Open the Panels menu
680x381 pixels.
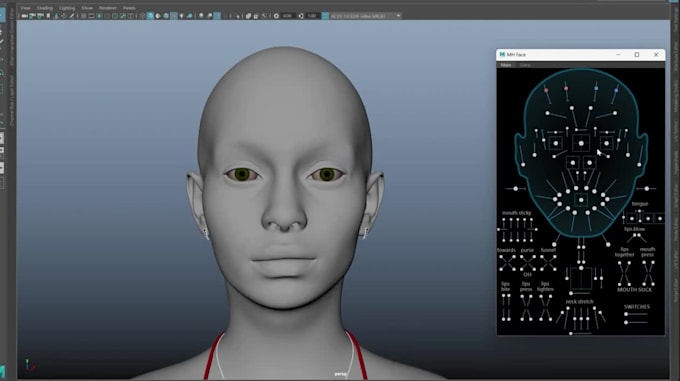pyautogui.click(x=129, y=8)
